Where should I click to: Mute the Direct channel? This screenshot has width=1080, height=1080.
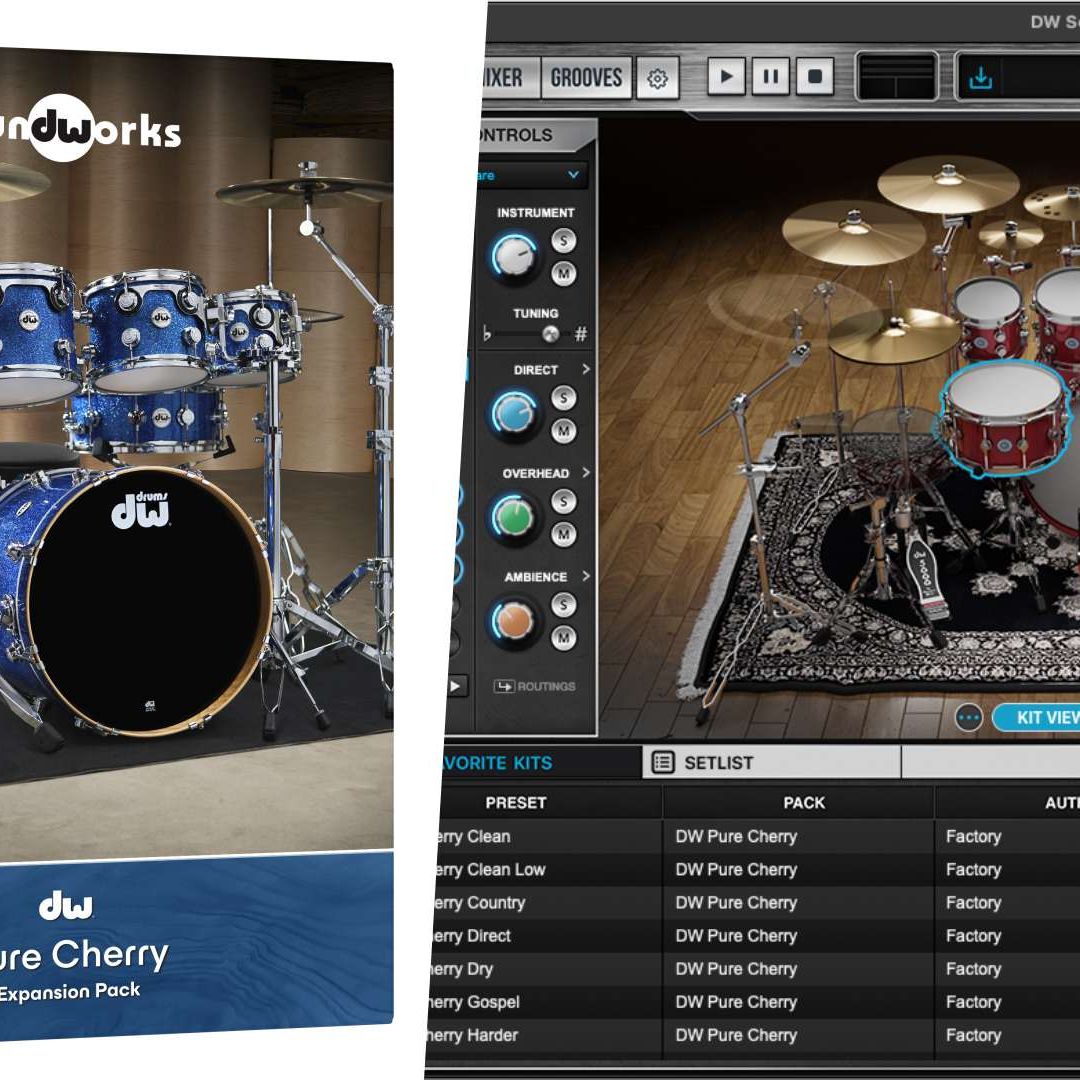pyautogui.click(x=563, y=430)
